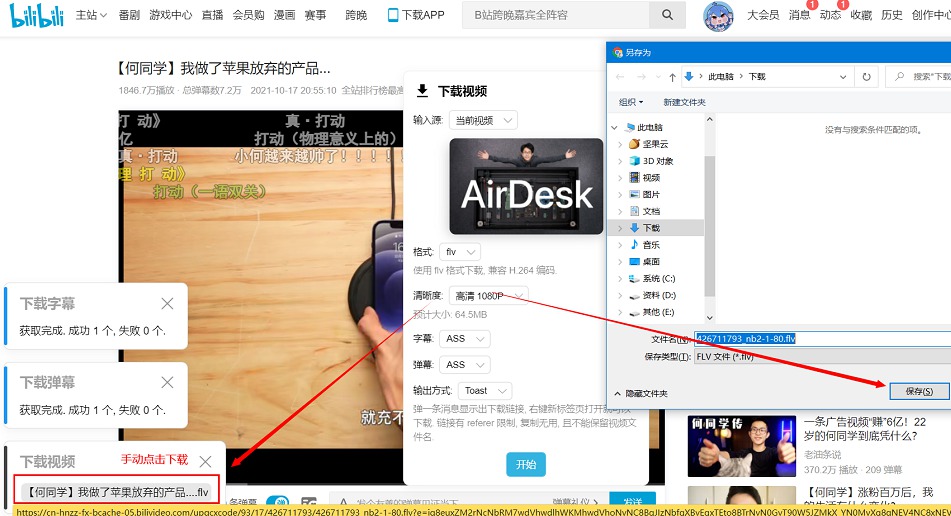The width and height of the screenshot is (951, 516).
Task: Click Forward arrow in Save As dialog
Action: tap(641, 76)
